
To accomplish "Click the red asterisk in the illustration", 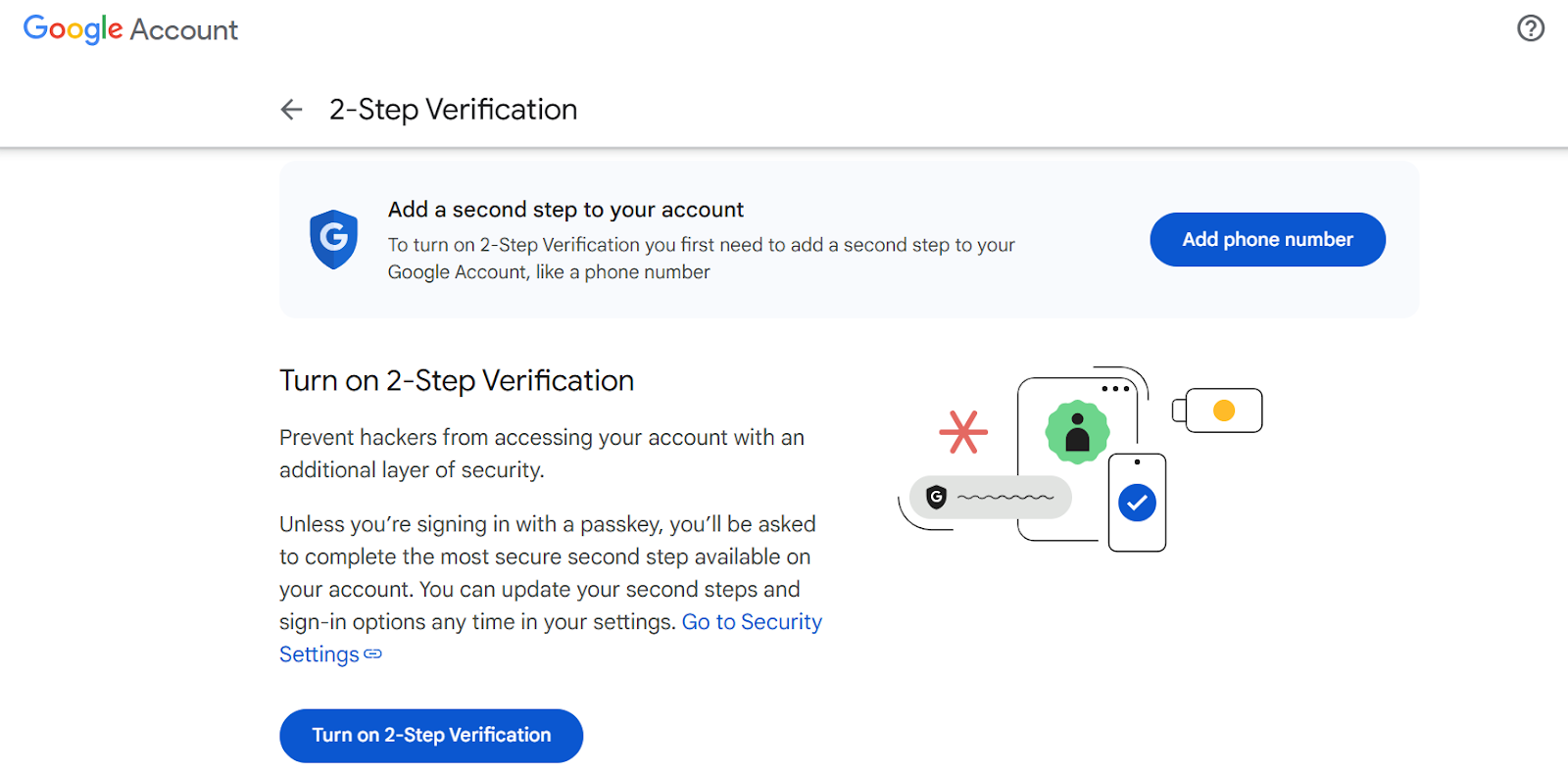I will coord(963,432).
